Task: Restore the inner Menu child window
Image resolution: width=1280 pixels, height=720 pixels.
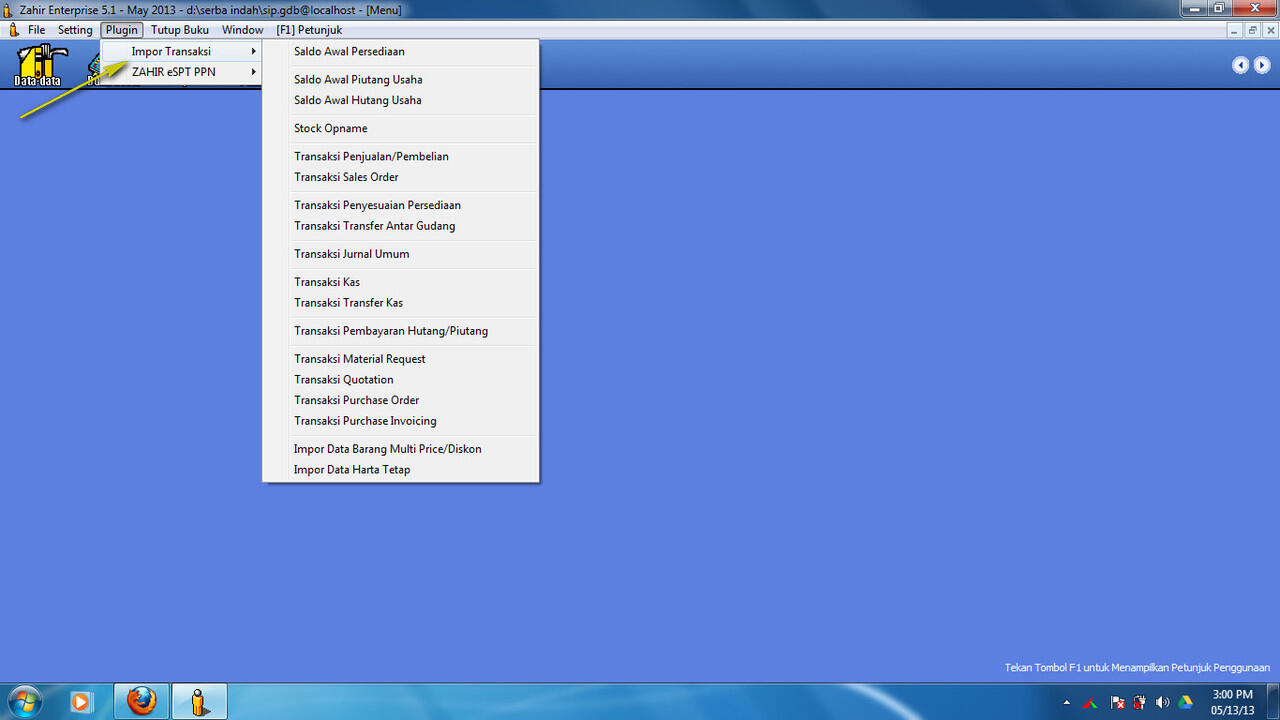Action: click(x=1252, y=30)
